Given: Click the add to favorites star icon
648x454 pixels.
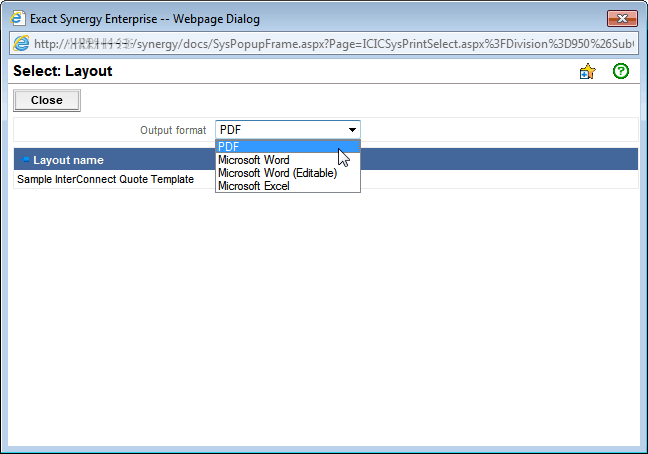Looking at the screenshot, I should [587, 72].
